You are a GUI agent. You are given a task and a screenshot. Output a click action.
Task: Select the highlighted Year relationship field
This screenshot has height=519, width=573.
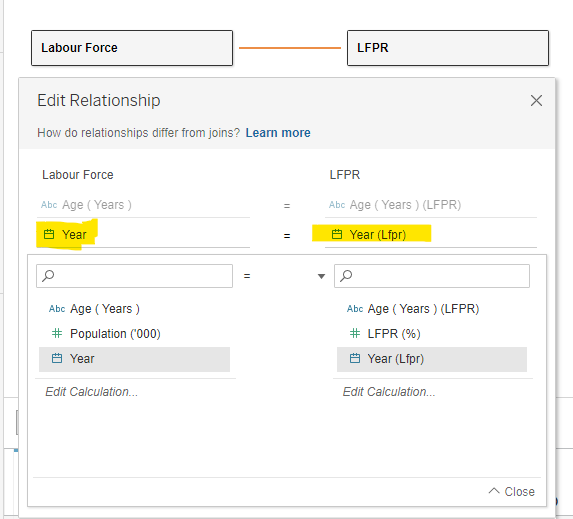click(143, 234)
